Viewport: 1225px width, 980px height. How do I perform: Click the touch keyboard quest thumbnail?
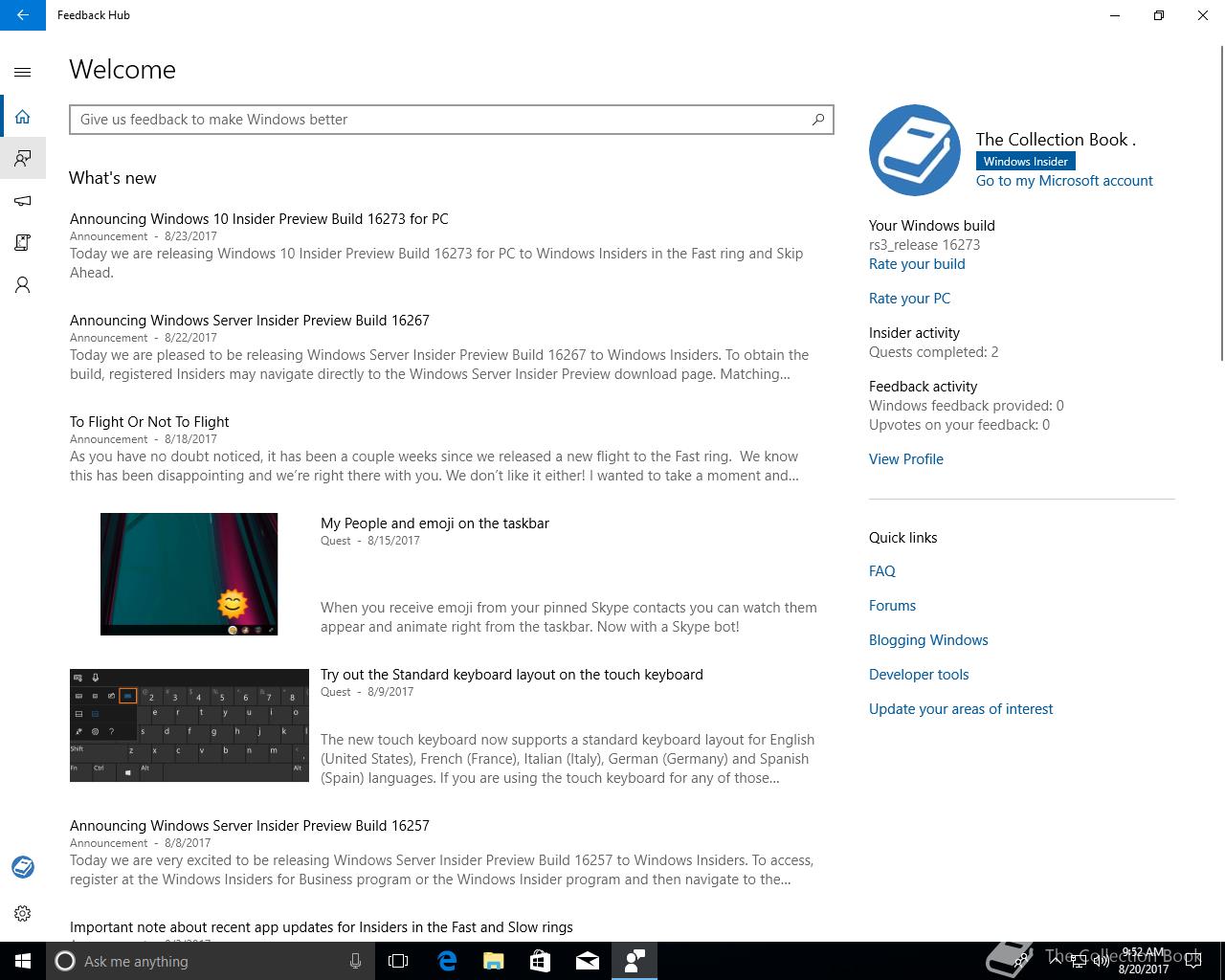(x=189, y=725)
